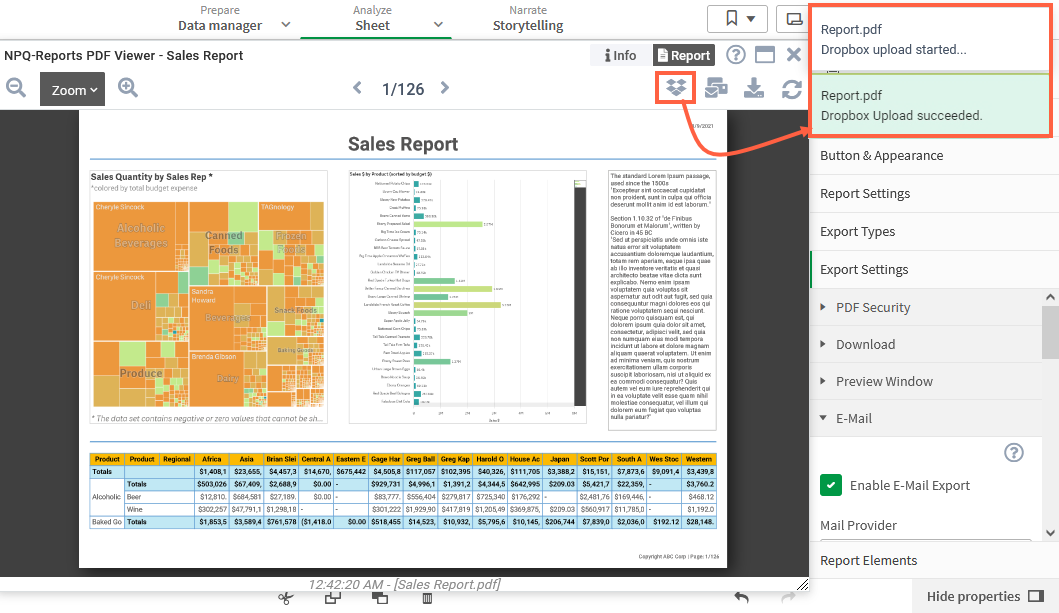The width and height of the screenshot is (1059, 613).
Task: Go to the next PDF page
Action: pos(444,88)
